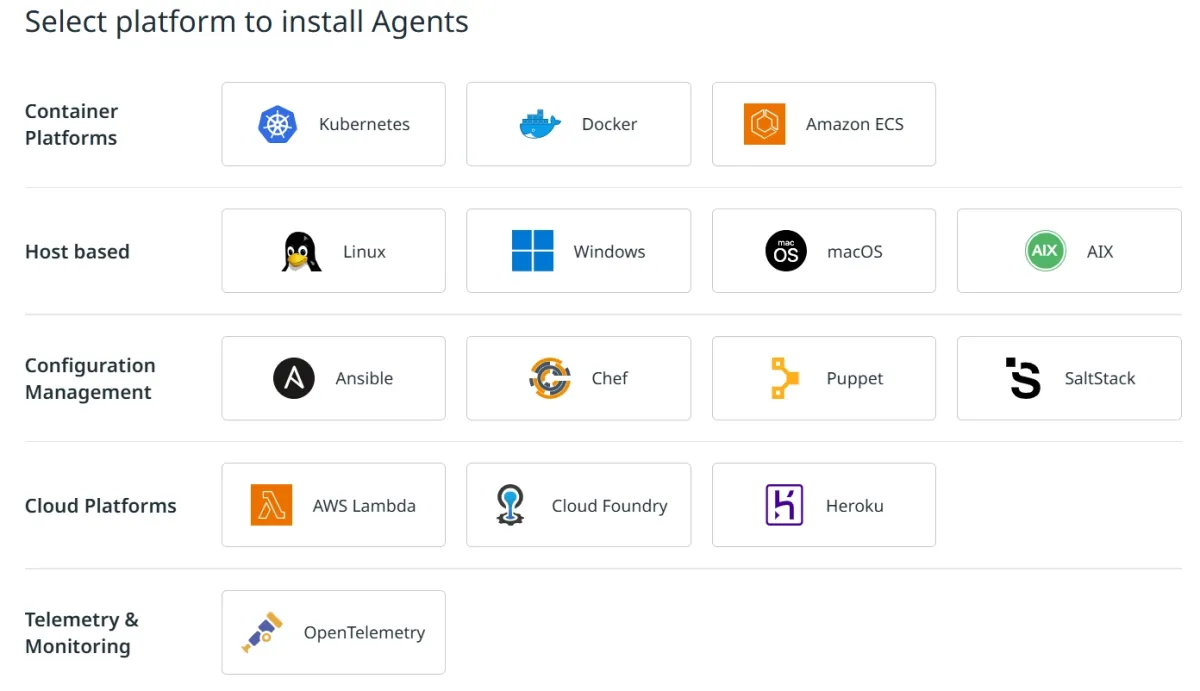The height and width of the screenshot is (691, 1200).
Task: Pick the SaltStack text label
Action: point(1100,378)
